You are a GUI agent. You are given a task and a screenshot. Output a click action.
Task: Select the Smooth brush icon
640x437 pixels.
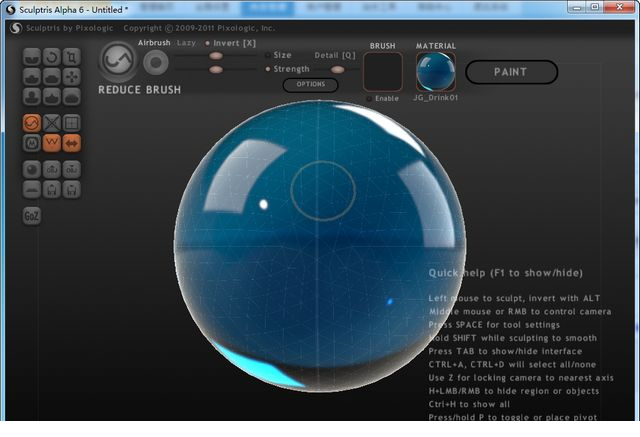72,97
